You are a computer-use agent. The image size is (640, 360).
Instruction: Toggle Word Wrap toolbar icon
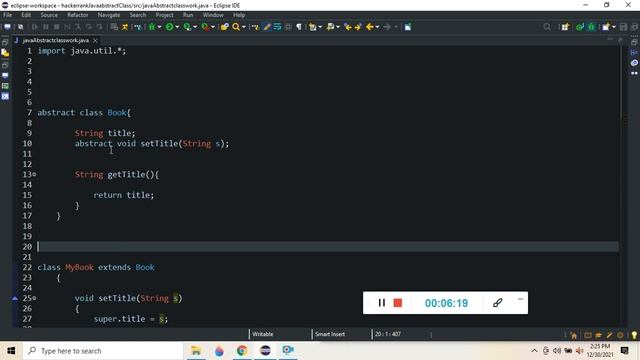[x=278, y=27]
